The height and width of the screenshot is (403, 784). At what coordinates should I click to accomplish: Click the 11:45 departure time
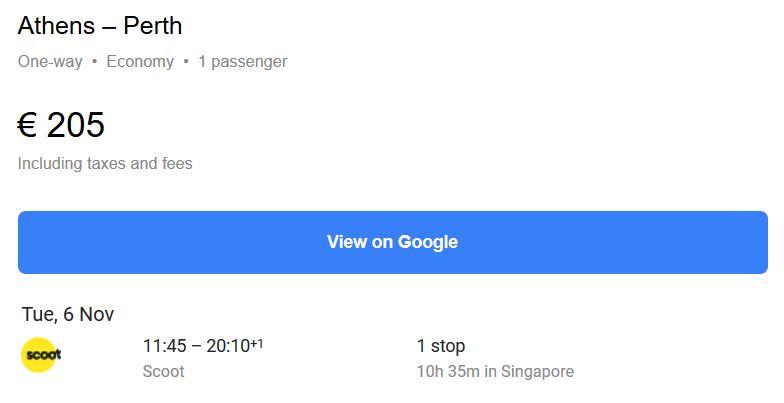[166, 346]
